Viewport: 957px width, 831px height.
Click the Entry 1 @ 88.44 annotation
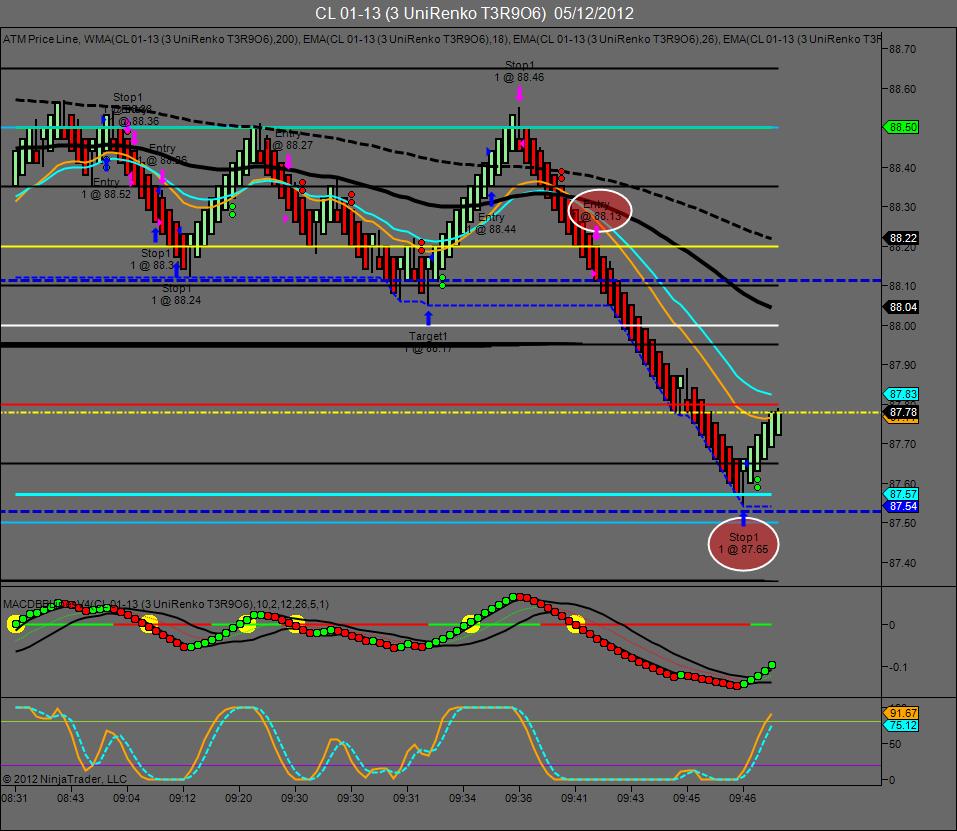pyautogui.click(x=491, y=223)
